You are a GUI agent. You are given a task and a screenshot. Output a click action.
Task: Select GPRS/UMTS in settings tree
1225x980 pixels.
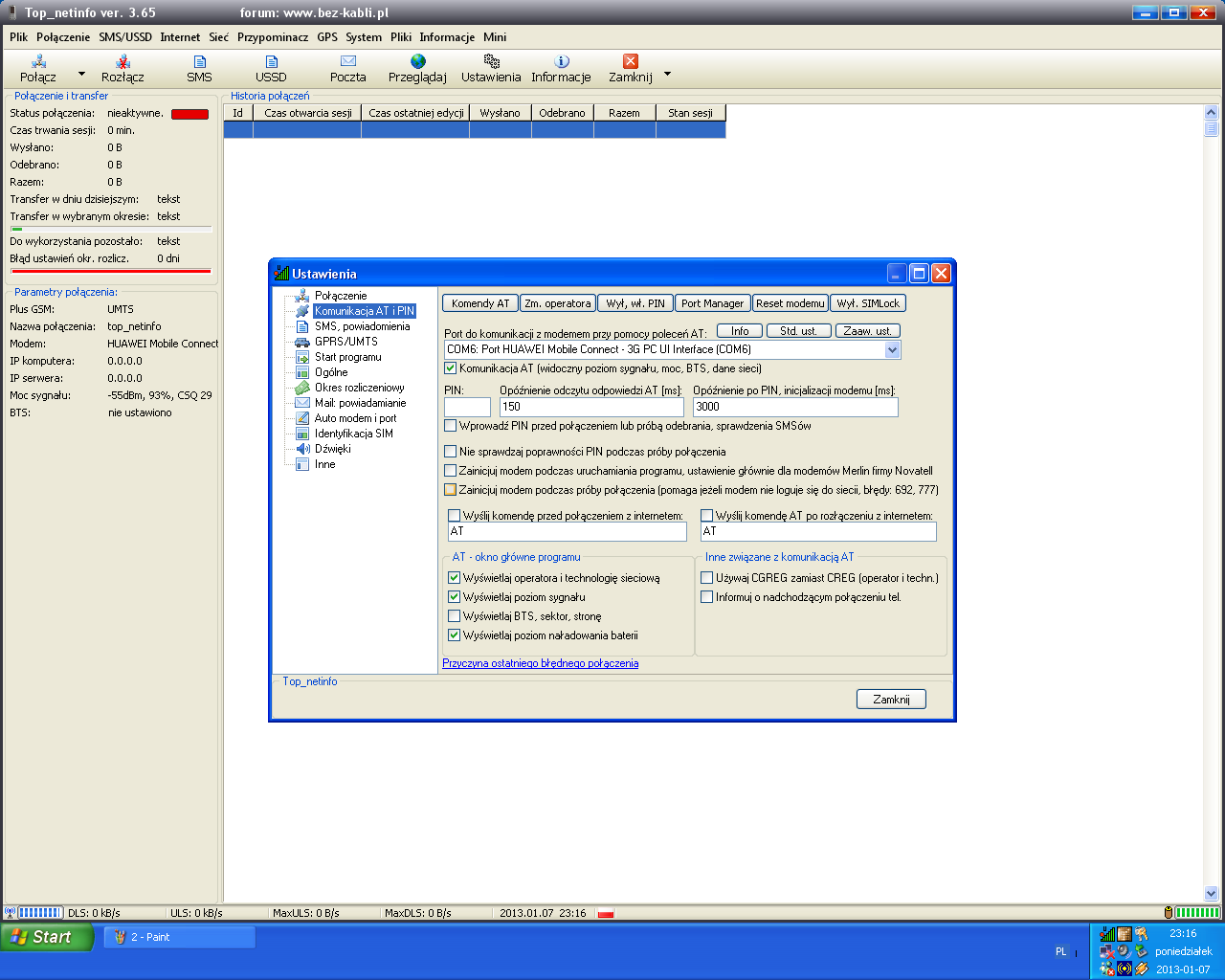point(345,342)
